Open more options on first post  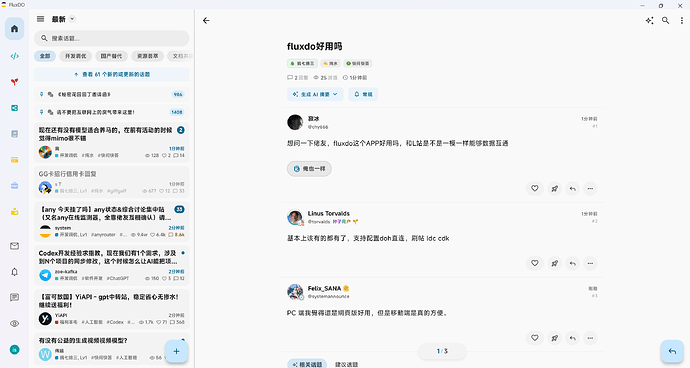590,188
